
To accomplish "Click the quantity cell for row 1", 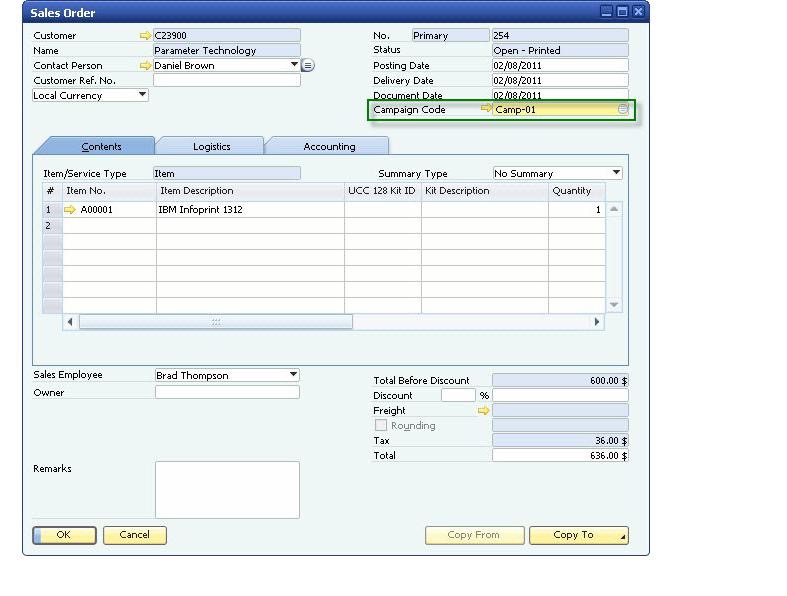I will pyautogui.click(x=577, y=209).
